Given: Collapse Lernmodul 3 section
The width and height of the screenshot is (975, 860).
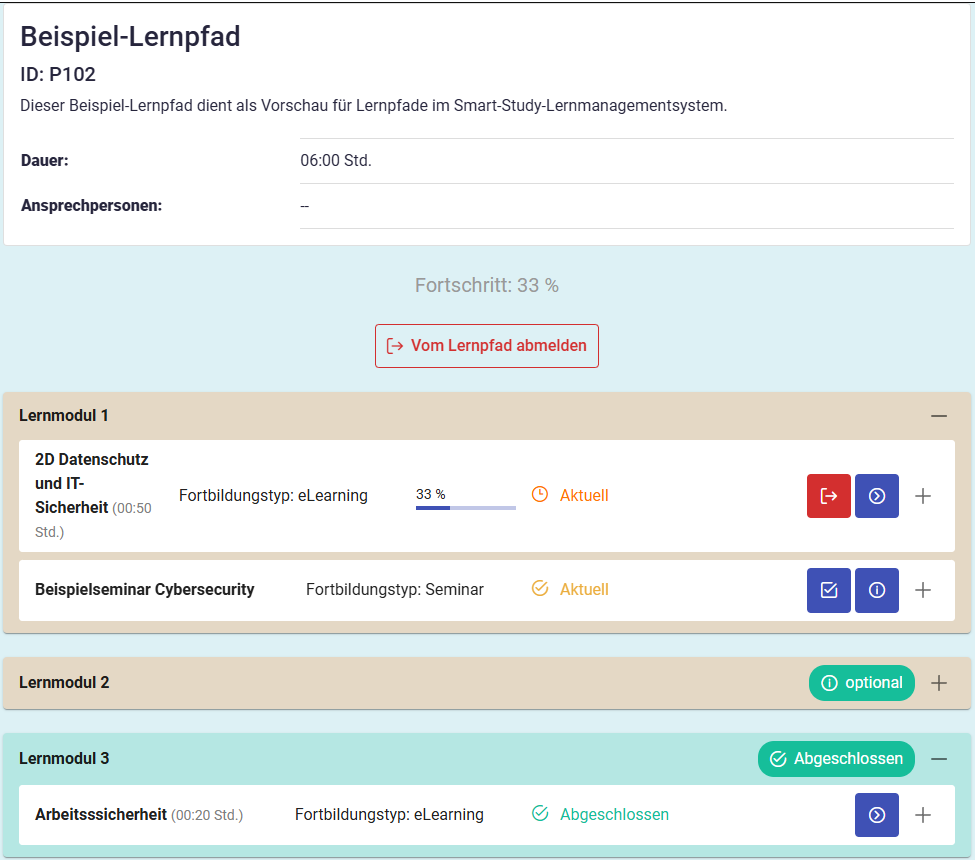Looking at the screenshot, I should (x=938, y=759).
